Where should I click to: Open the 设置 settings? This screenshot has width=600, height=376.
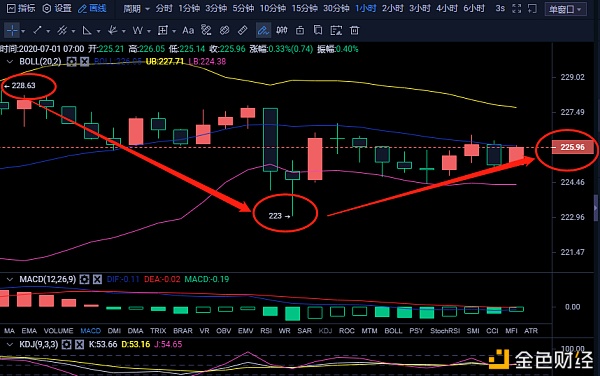click(x=57, y=8)
